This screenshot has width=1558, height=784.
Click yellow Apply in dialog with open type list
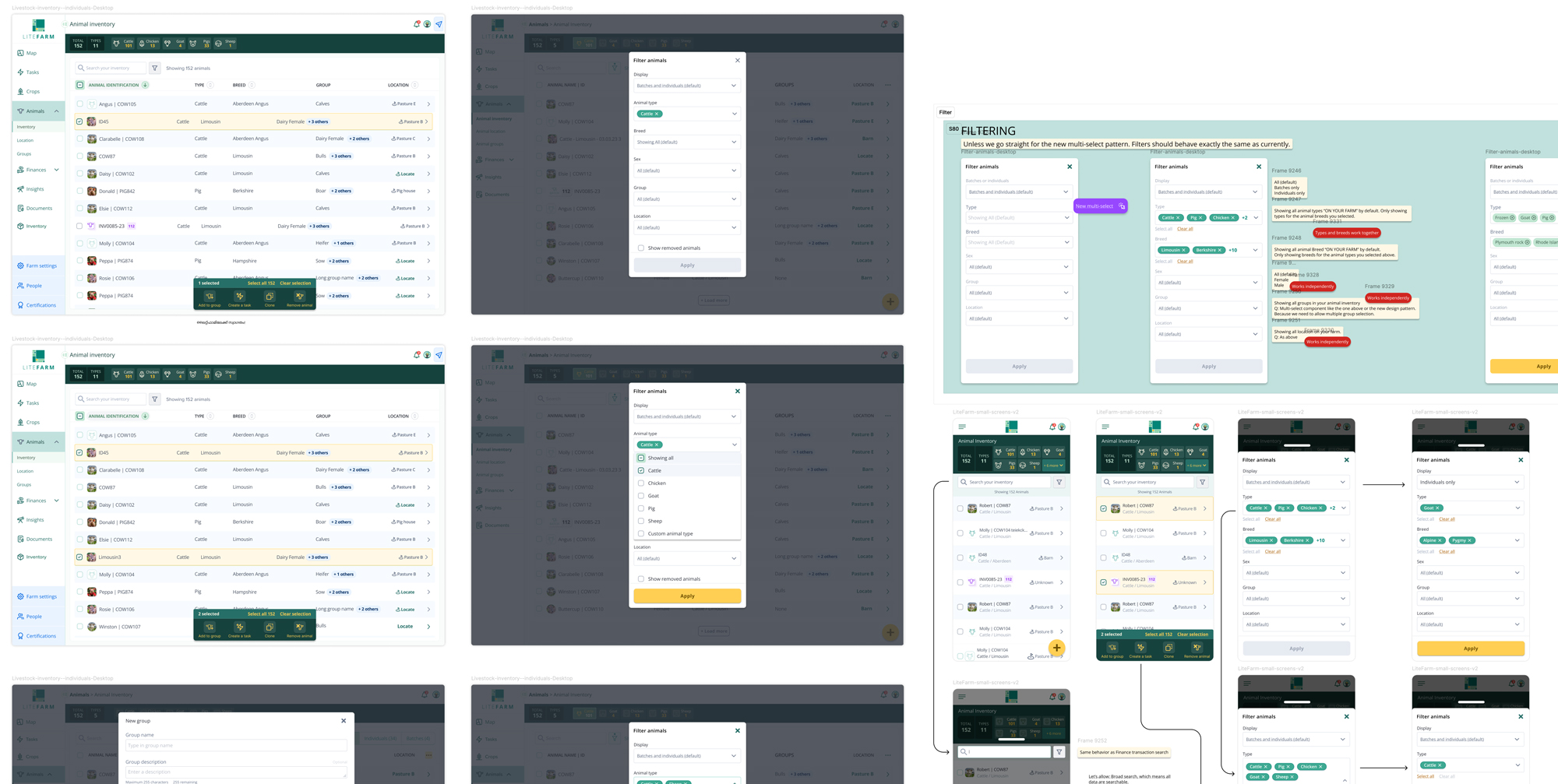687,596
